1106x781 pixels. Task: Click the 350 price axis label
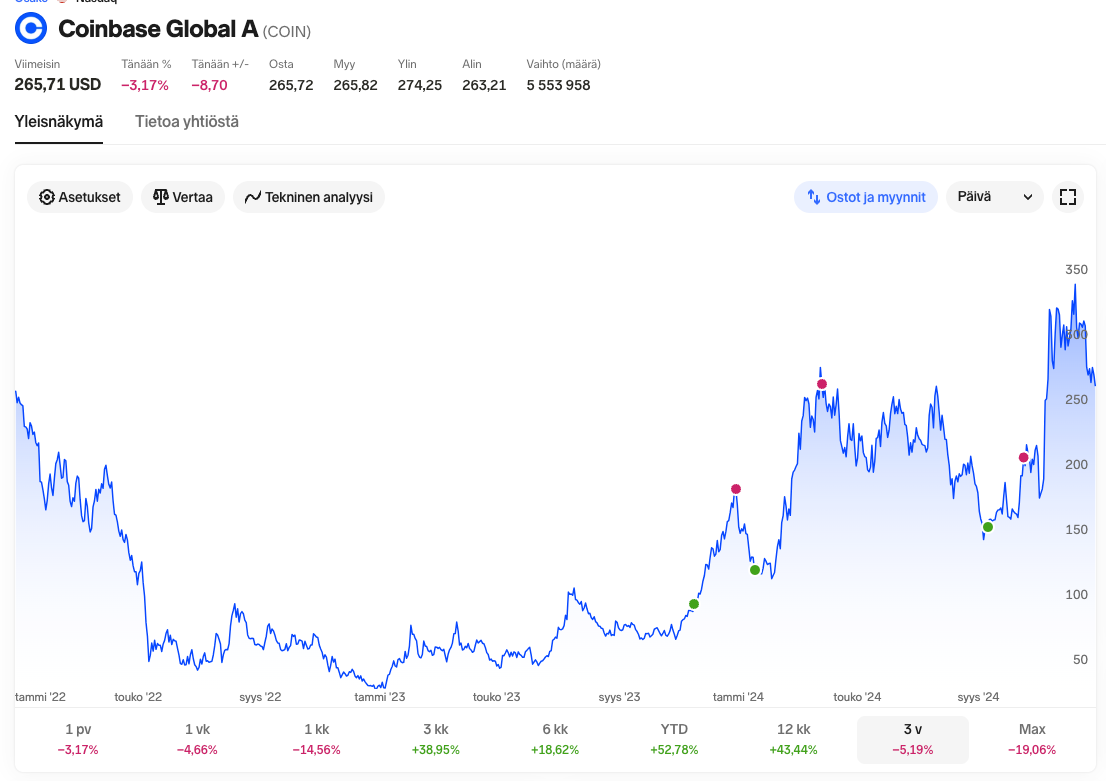1076,270
